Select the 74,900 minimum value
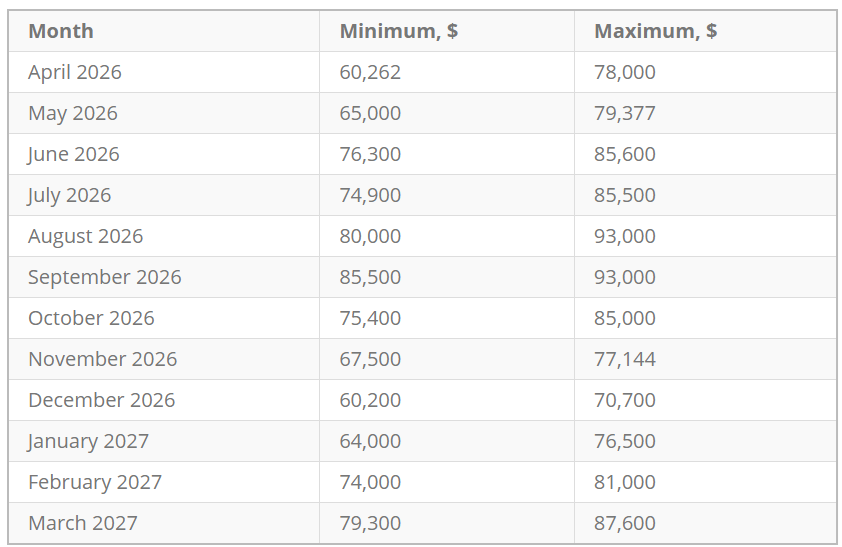This screenshot has width=842, height=547. pyautogui.click(x=370, y=195)
